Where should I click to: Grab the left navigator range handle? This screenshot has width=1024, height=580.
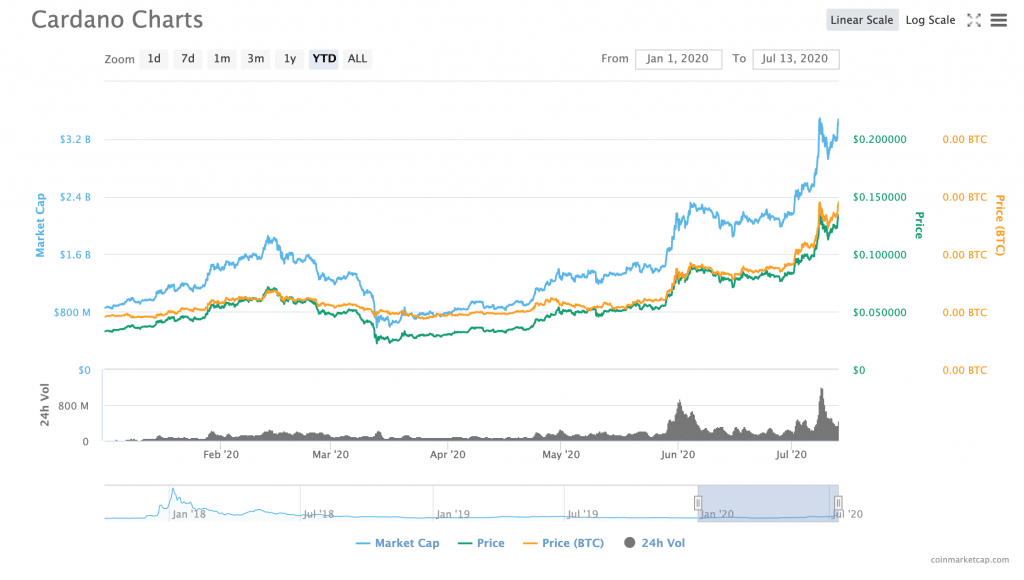coord(698,502)
